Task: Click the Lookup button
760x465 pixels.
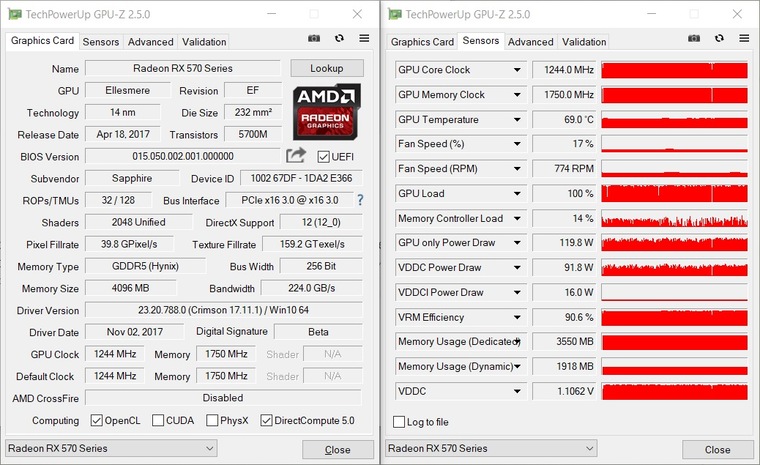Action: [327, 68]
